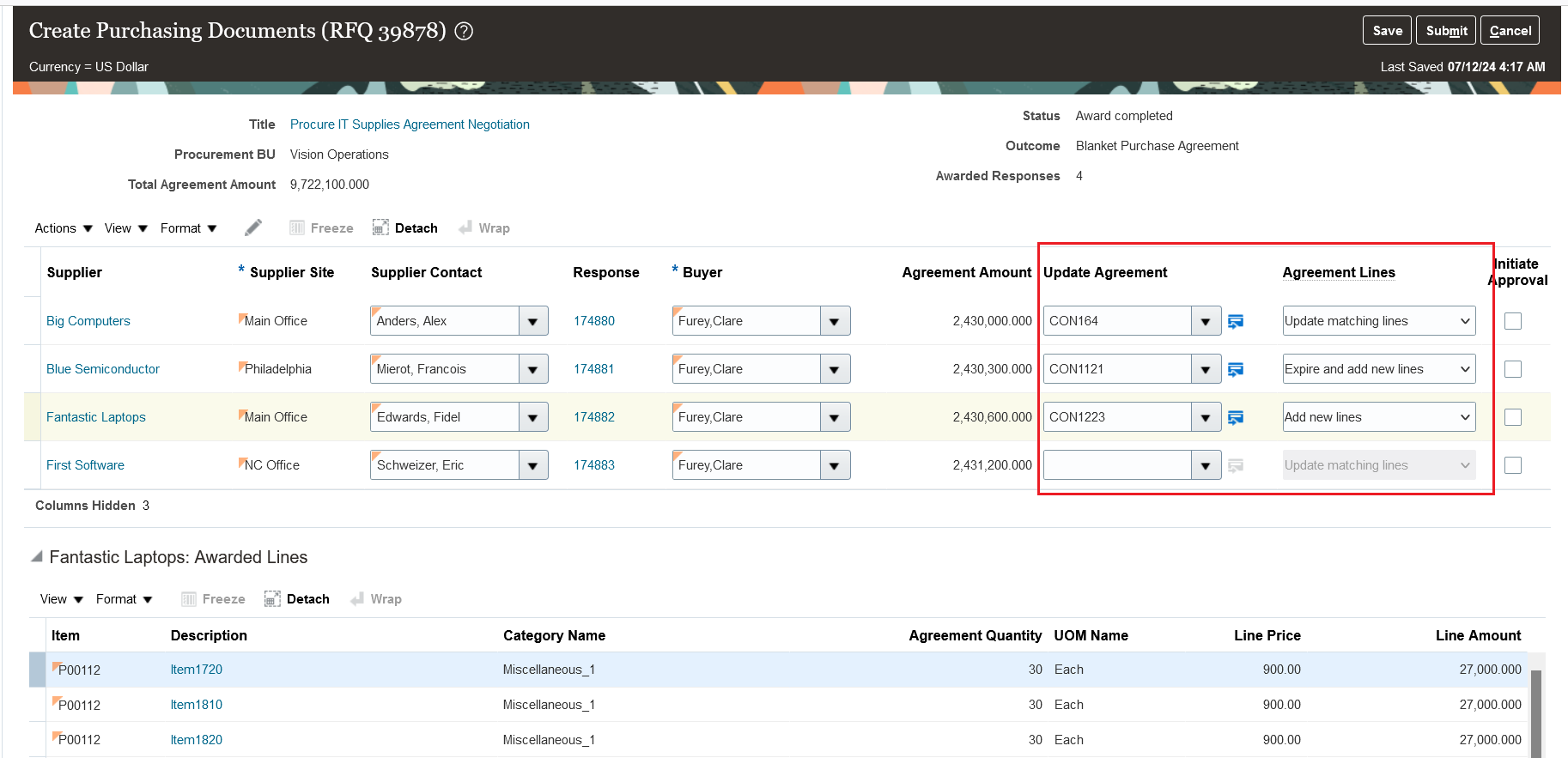The height and width of the screenshot is (758, 1568).
Task: Tick Initiate Approval for Blue Semiconductor
Action: tap(1513, 369)
